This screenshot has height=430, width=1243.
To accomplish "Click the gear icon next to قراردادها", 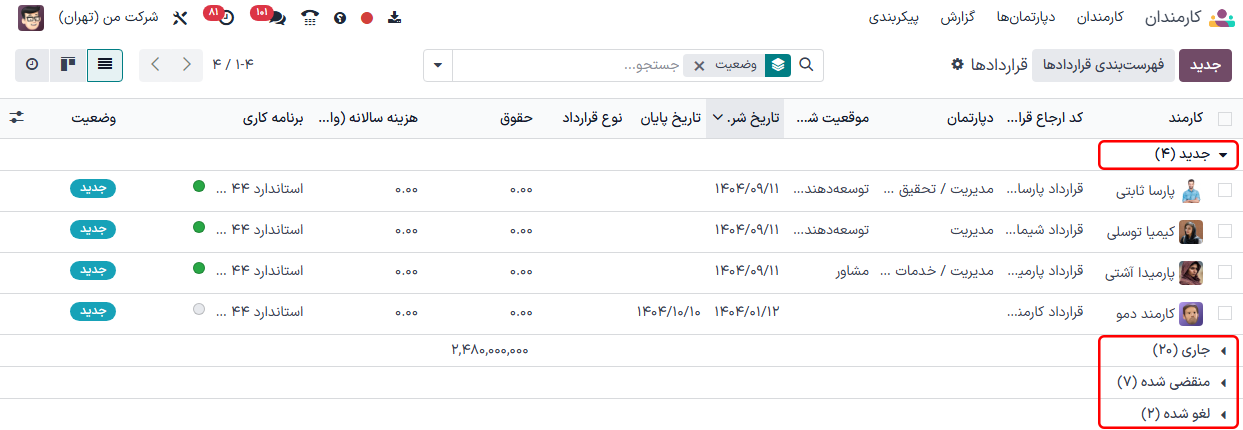I will pos(957,64).
